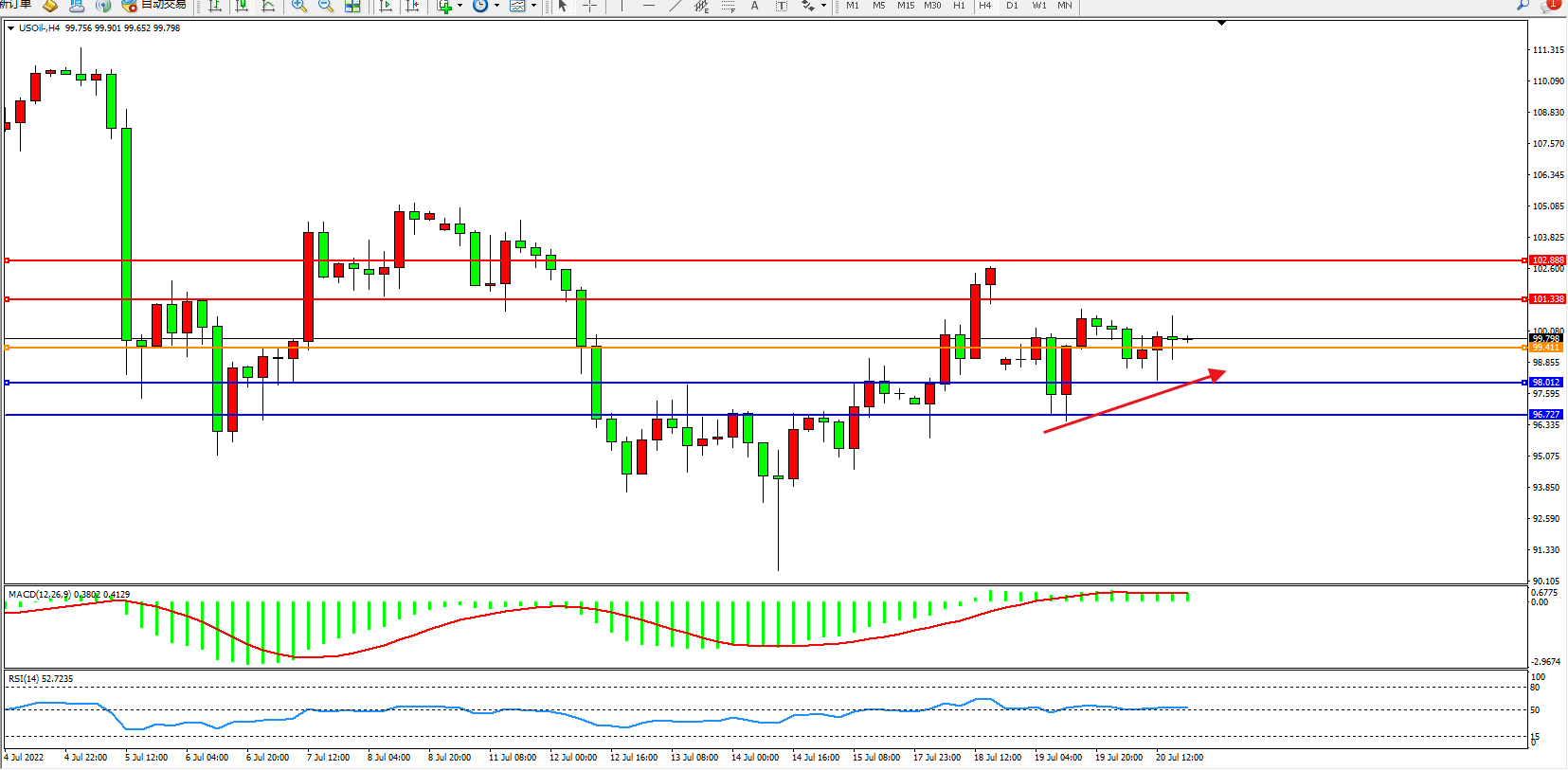Toggle the Auto Scroll icon

385,6
